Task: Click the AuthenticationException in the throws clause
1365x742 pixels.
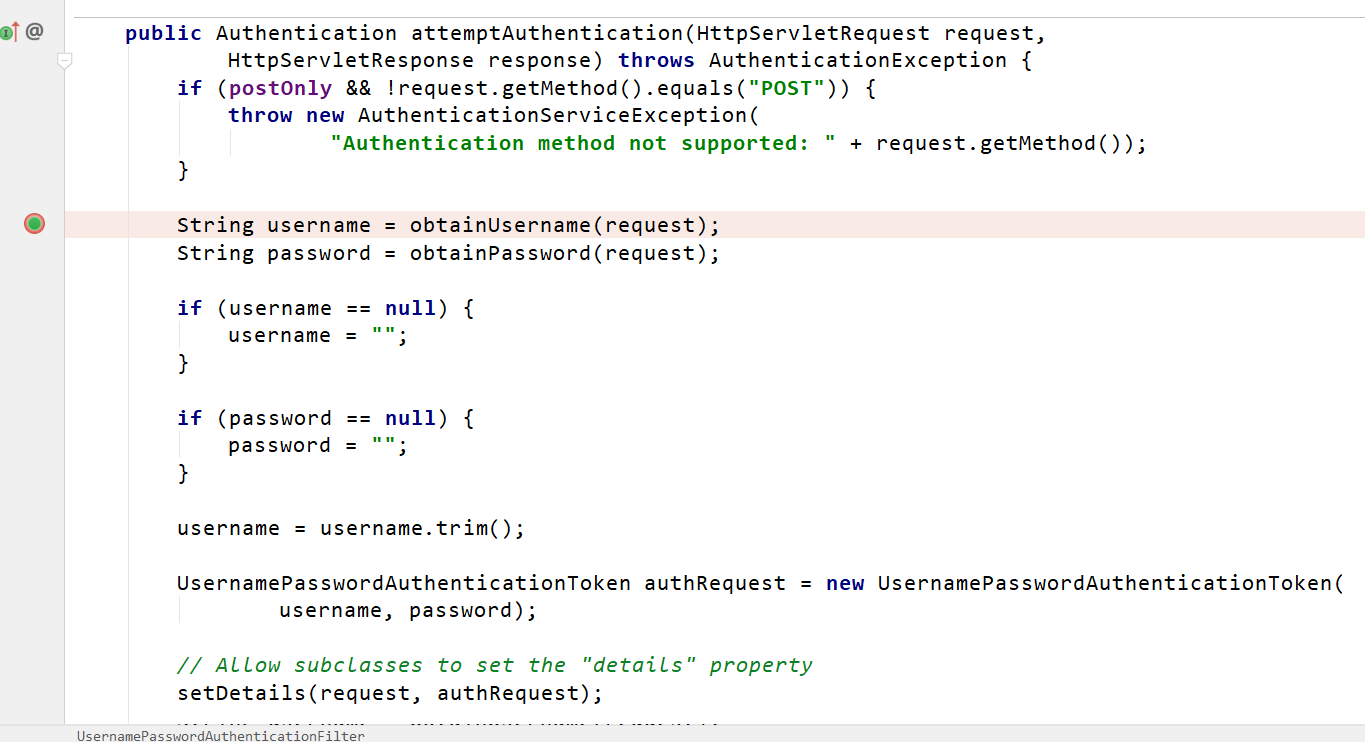Action: click(x=857, y=60)
